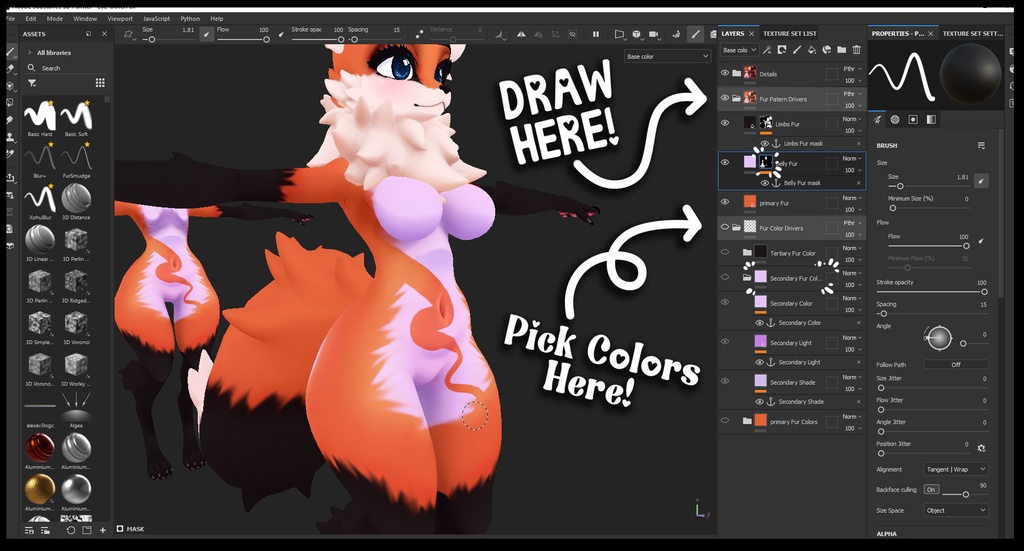This screenshot has width=1024, height=551.
Task: Add a paint layer with brush icon
Action: point(797,50)
